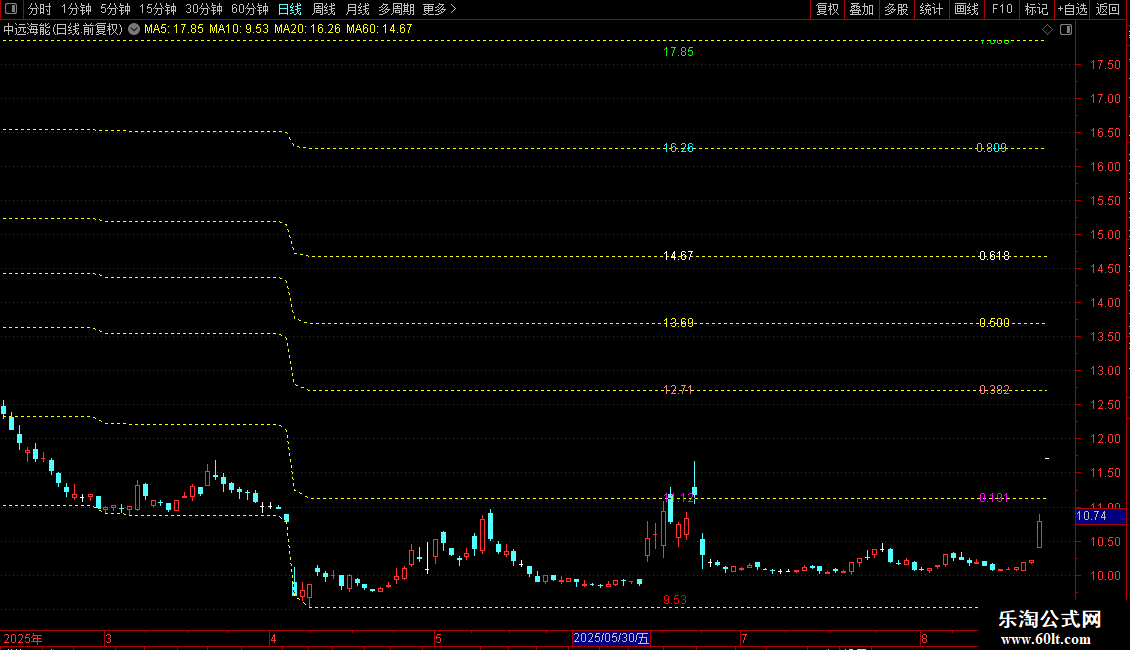Open 多周期 multi-period view
This screenshot has width=1130, height=650.
click(x=396, y=9)
